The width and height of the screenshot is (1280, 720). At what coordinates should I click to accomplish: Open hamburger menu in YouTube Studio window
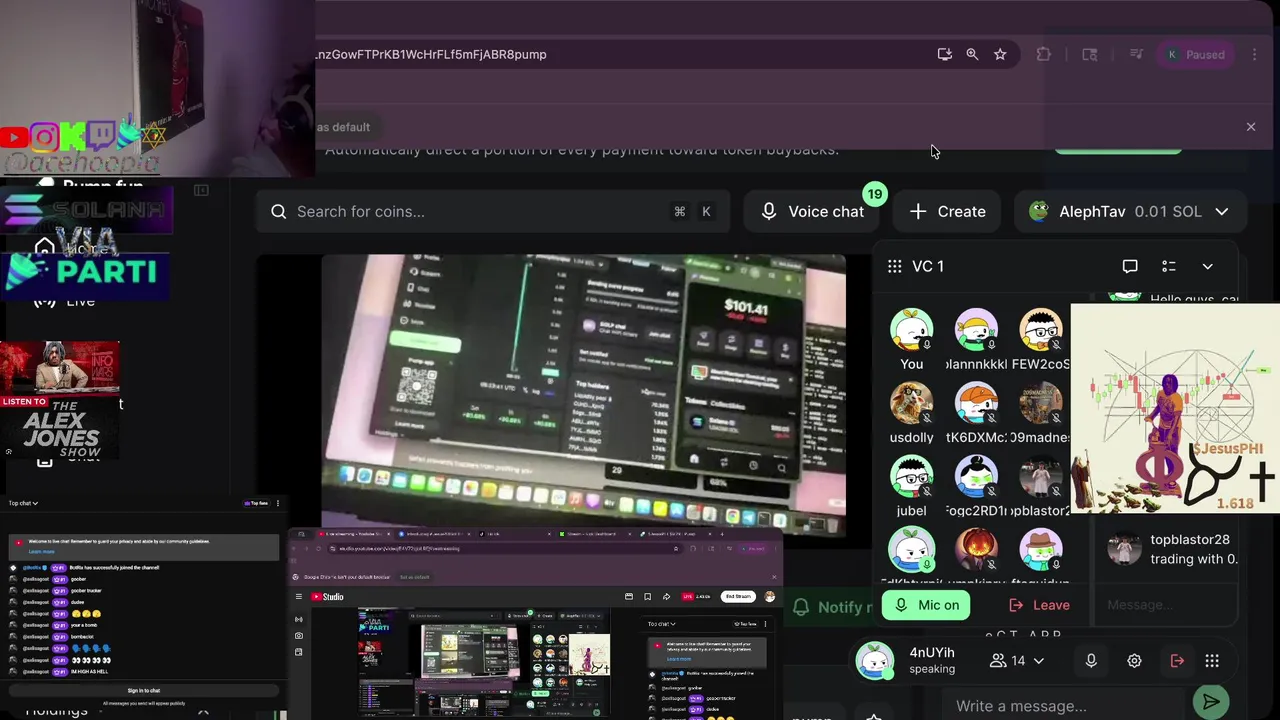[x=299, y=597]
